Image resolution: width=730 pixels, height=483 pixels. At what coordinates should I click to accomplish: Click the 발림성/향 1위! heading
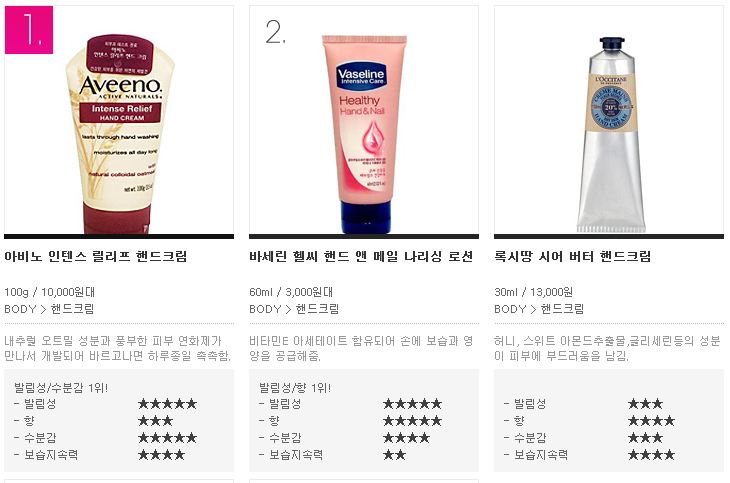point(295,388)
